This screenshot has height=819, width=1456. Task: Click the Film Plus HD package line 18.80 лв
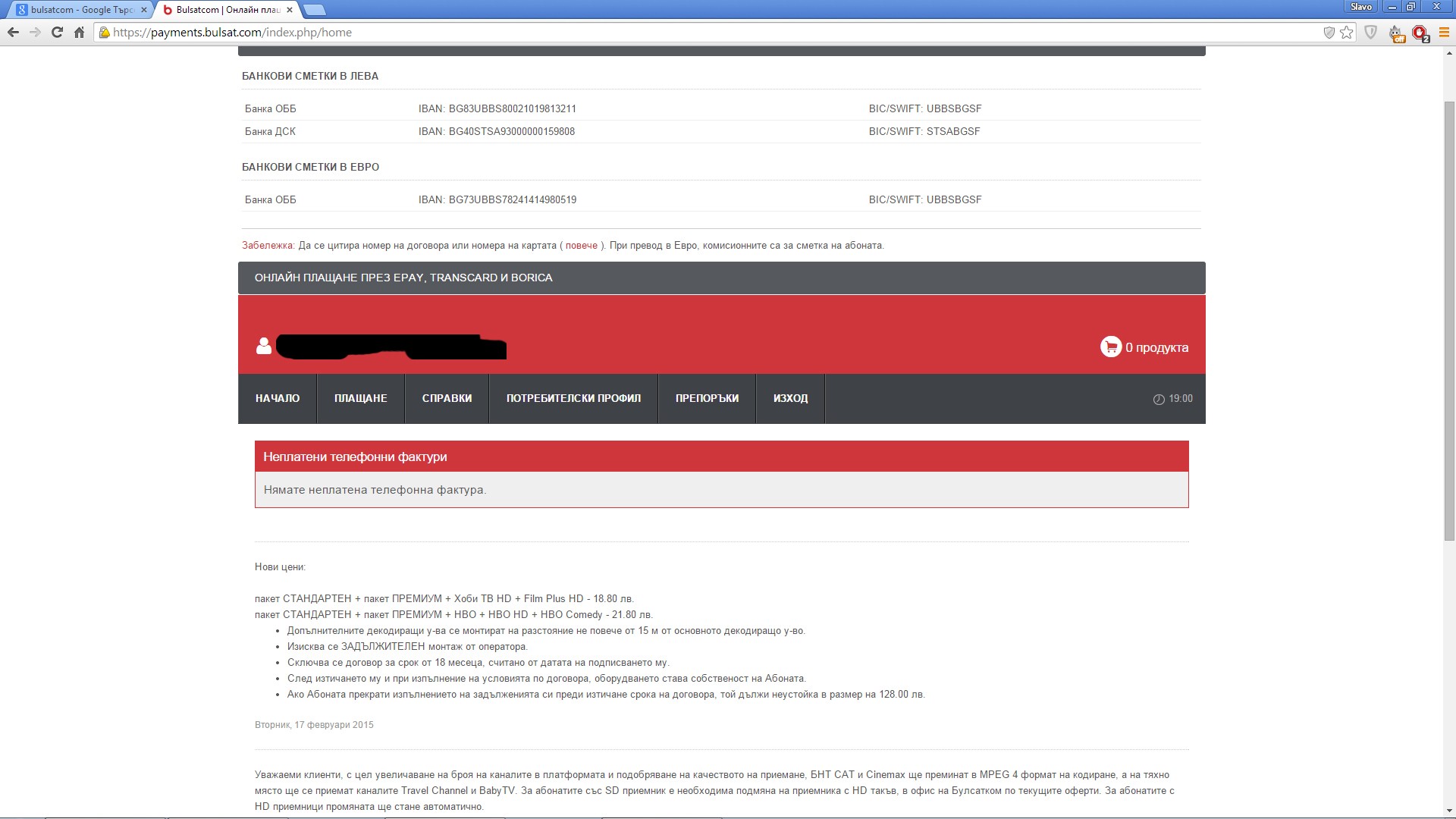pos(444,599)
